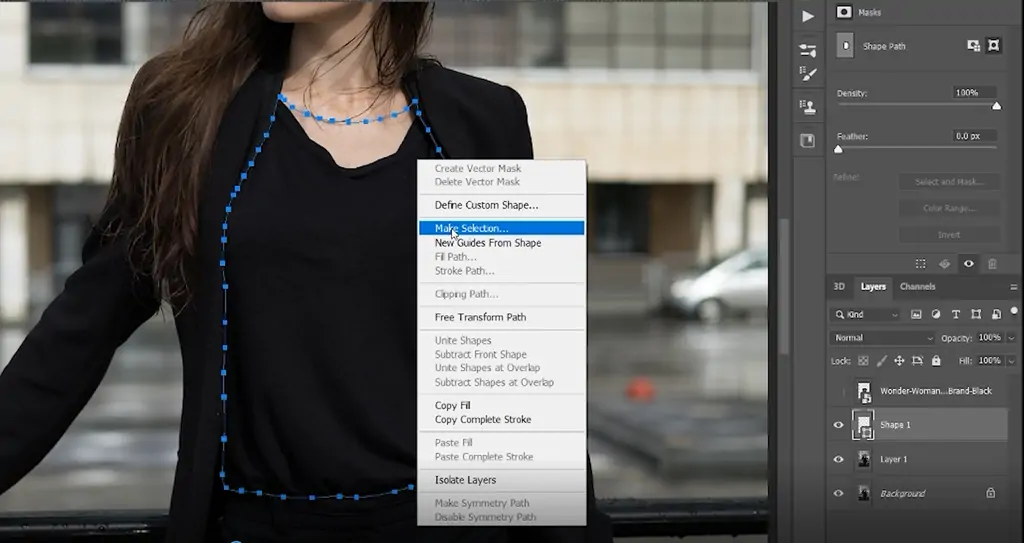Image resolution: width=1024 pixels, height=543 pixels.
Task: Click the Shape Path mask thumbnail
Action: 846,46
